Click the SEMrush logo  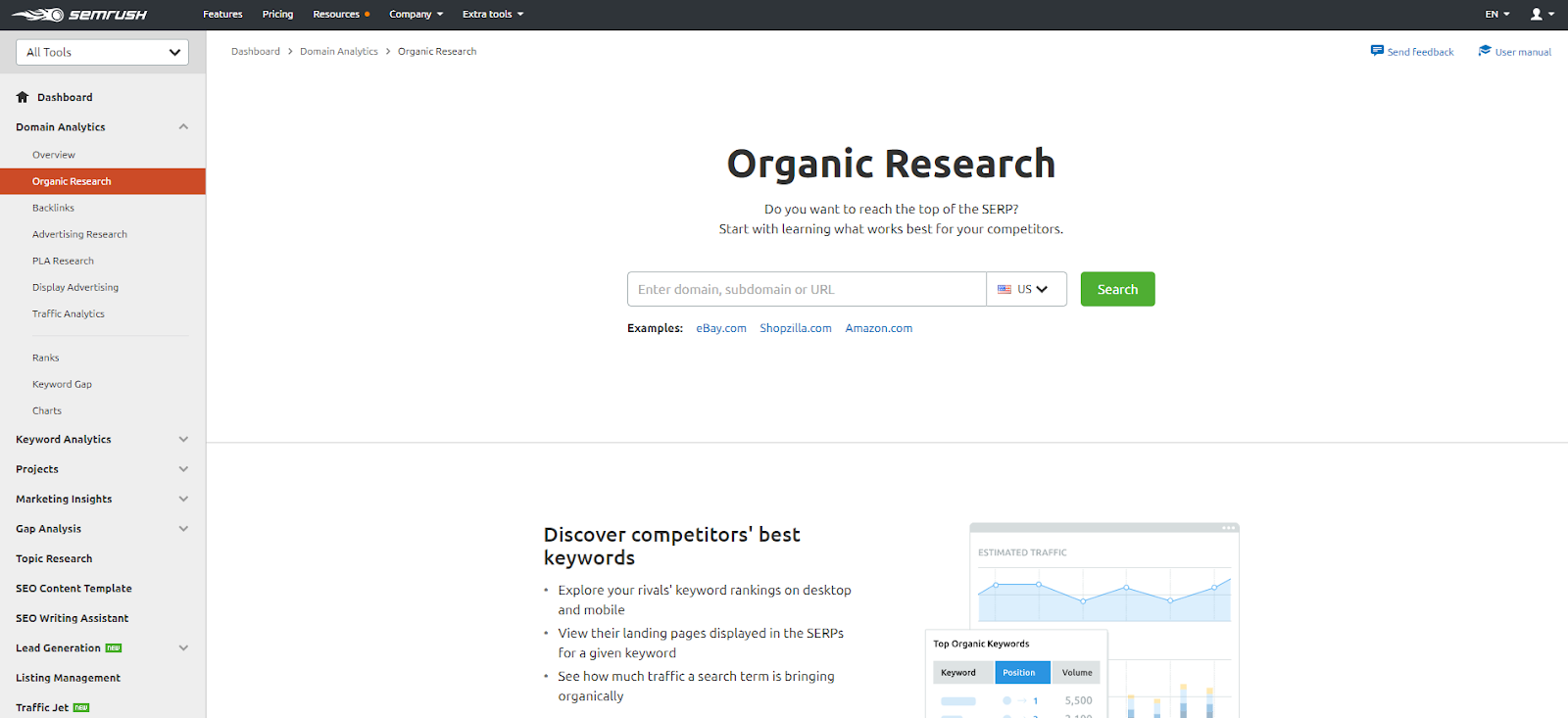(79, 15)
